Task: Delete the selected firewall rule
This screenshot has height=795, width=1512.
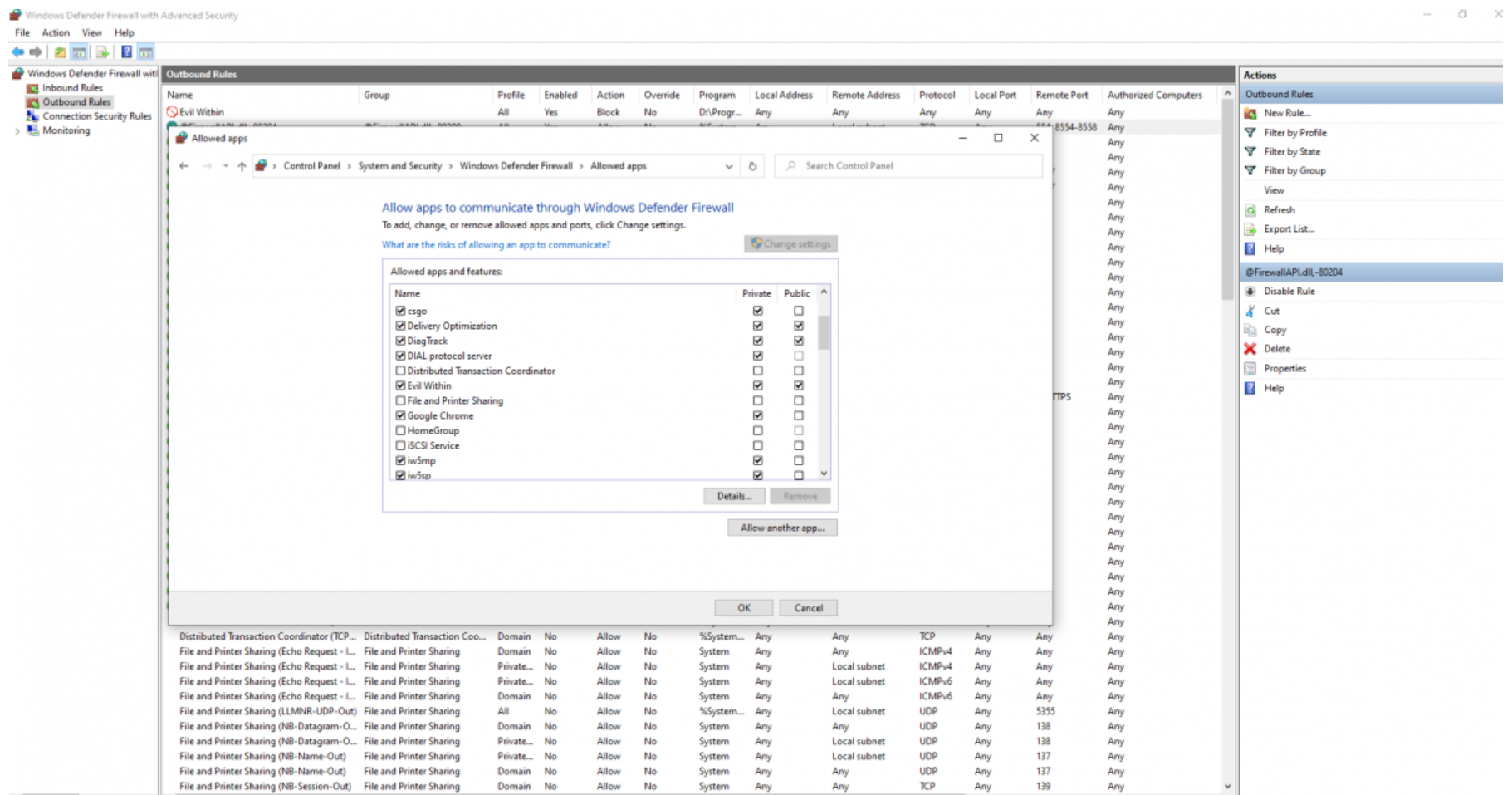Action: [1276, 349]
